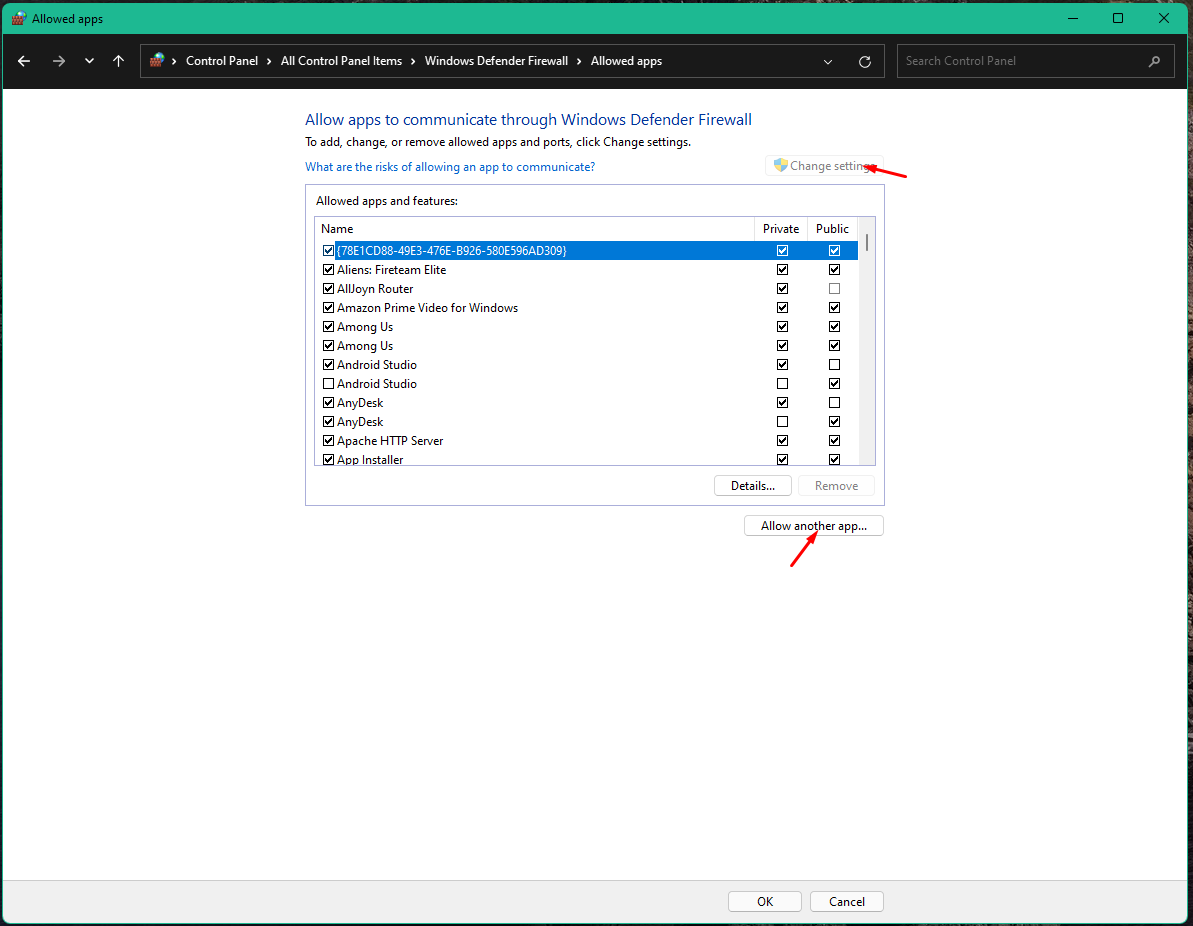The width and height of the screenshot is (1193, 926).
Task: Click the Details... button
Action: pos(752,485)
